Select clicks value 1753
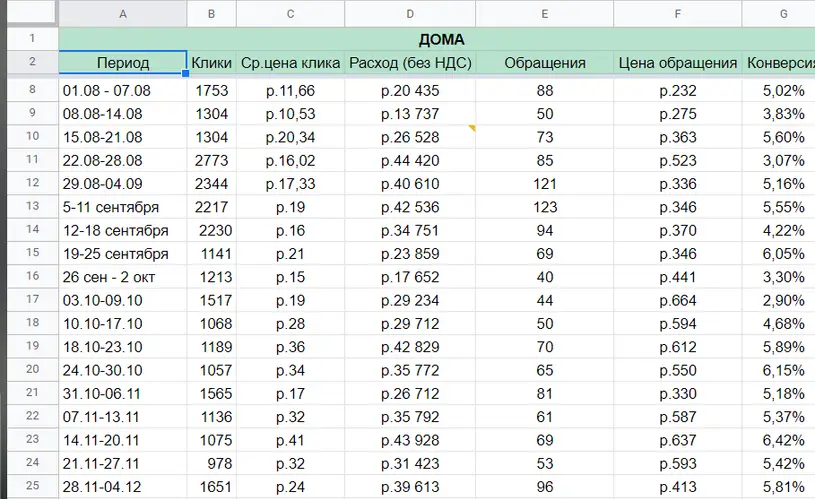This screenshot has width=815, height=499. [212, 90]
